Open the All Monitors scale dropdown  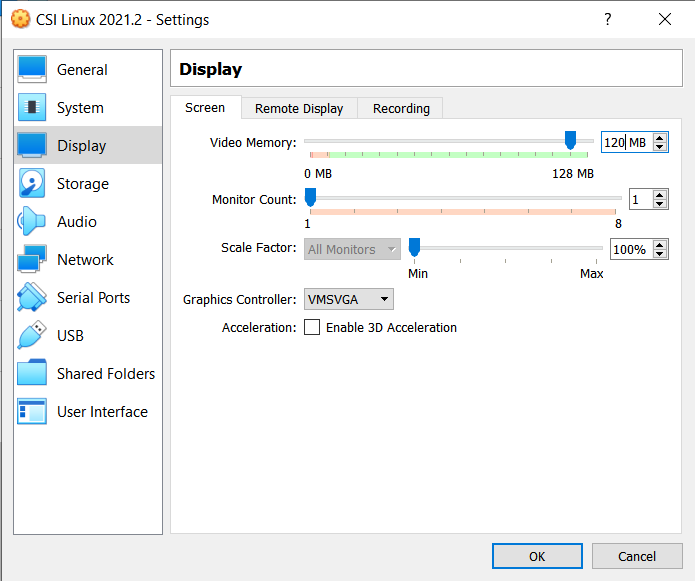[x=352, y=250]
